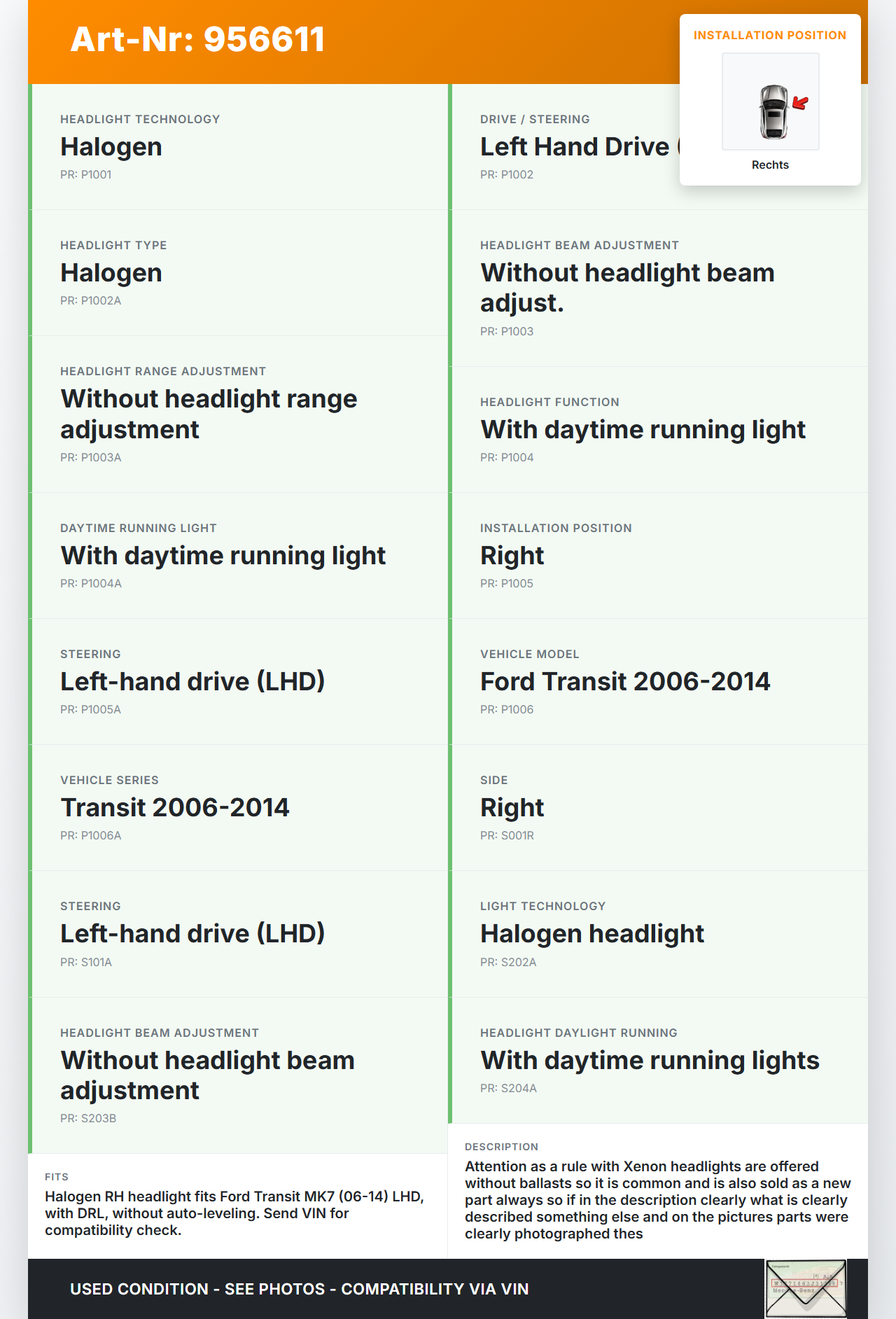This screenshot has height=1319, width=896.
Task: Click the envelope thumbnail in the footer
Action: point(806,1287)
